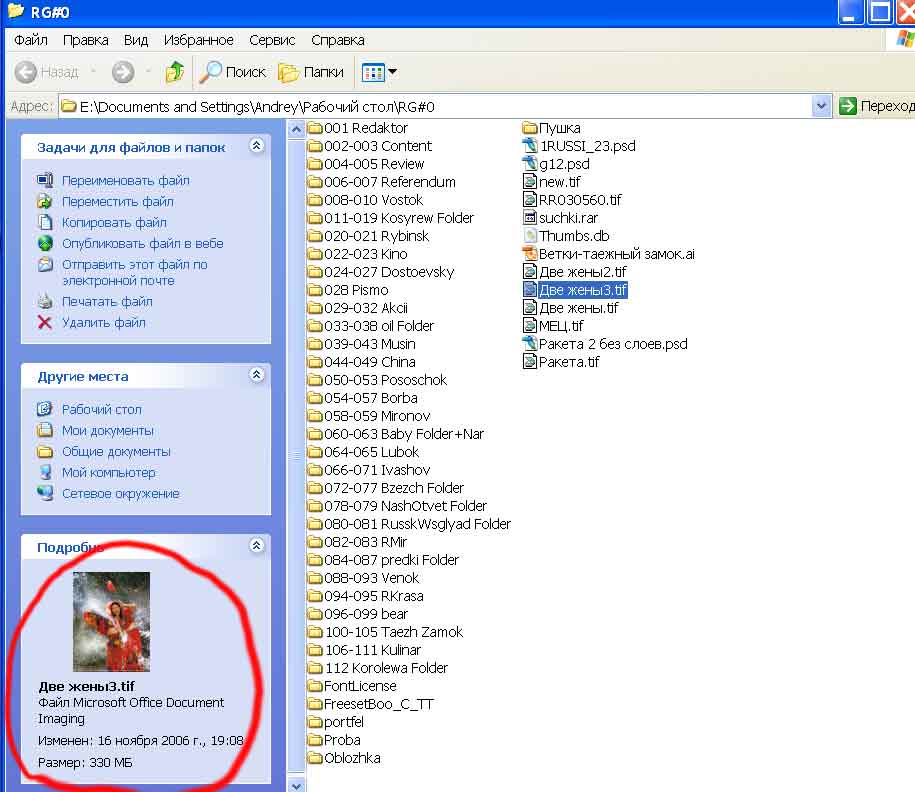Select the file name Две жены.tif
Viewport: 915px width, 792px height.
pos(578,308)
